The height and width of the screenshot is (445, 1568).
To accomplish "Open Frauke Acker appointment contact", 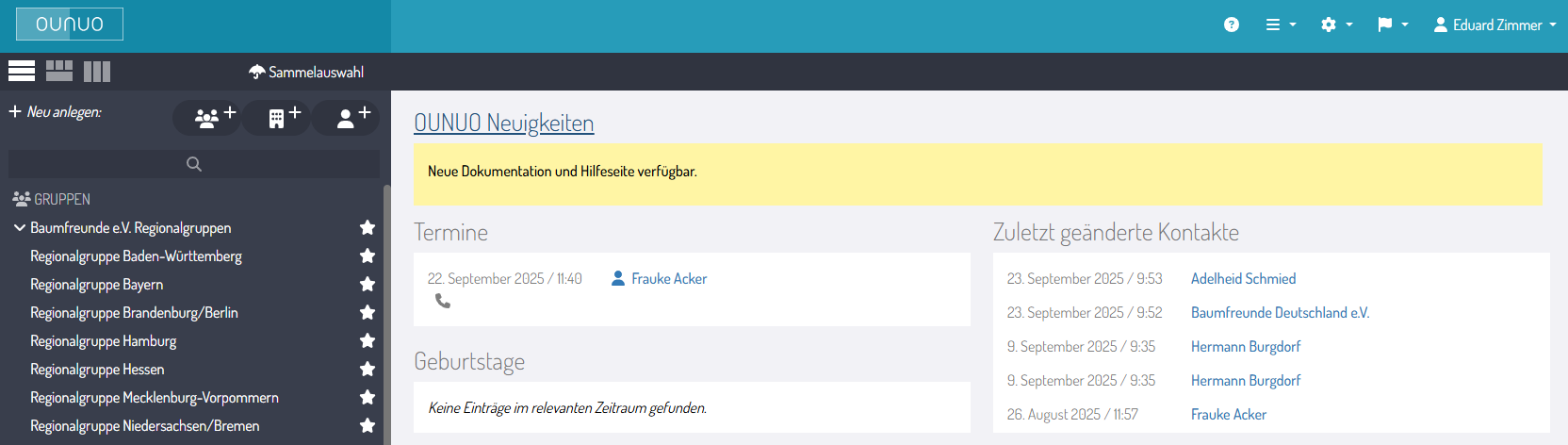I will point(669,279).
